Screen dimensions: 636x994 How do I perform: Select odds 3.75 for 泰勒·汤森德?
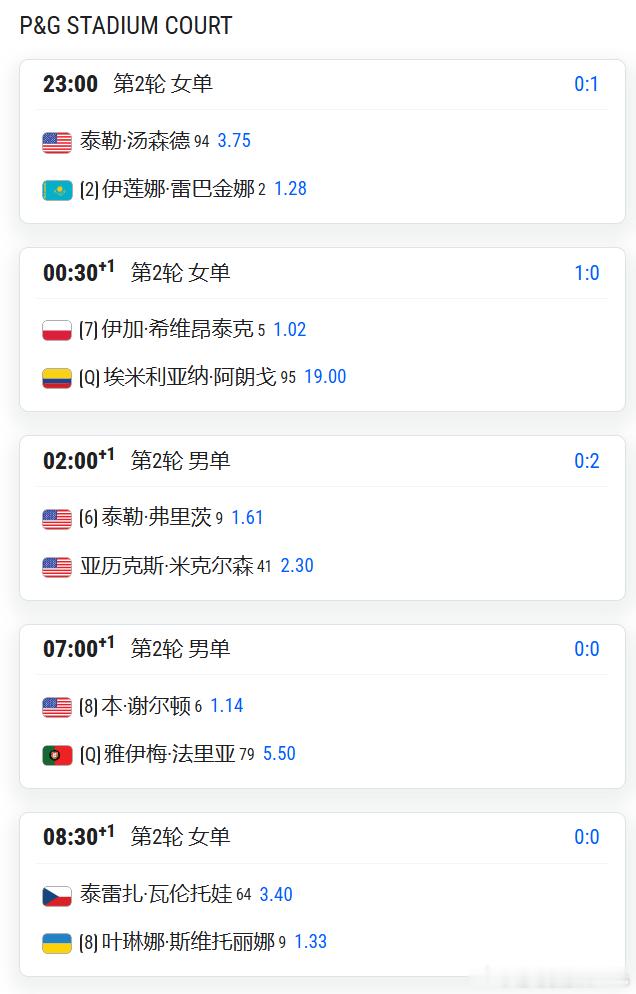[234, 141]
